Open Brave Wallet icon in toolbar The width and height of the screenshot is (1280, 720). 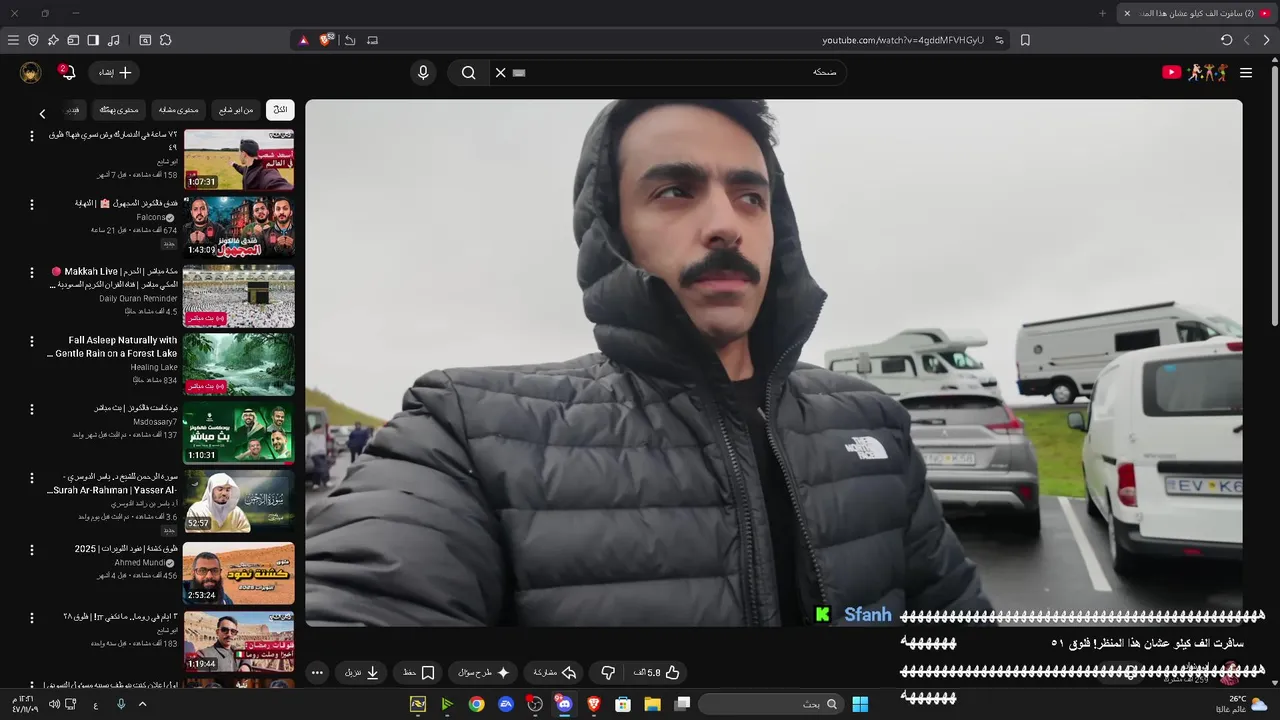[73, 40]
